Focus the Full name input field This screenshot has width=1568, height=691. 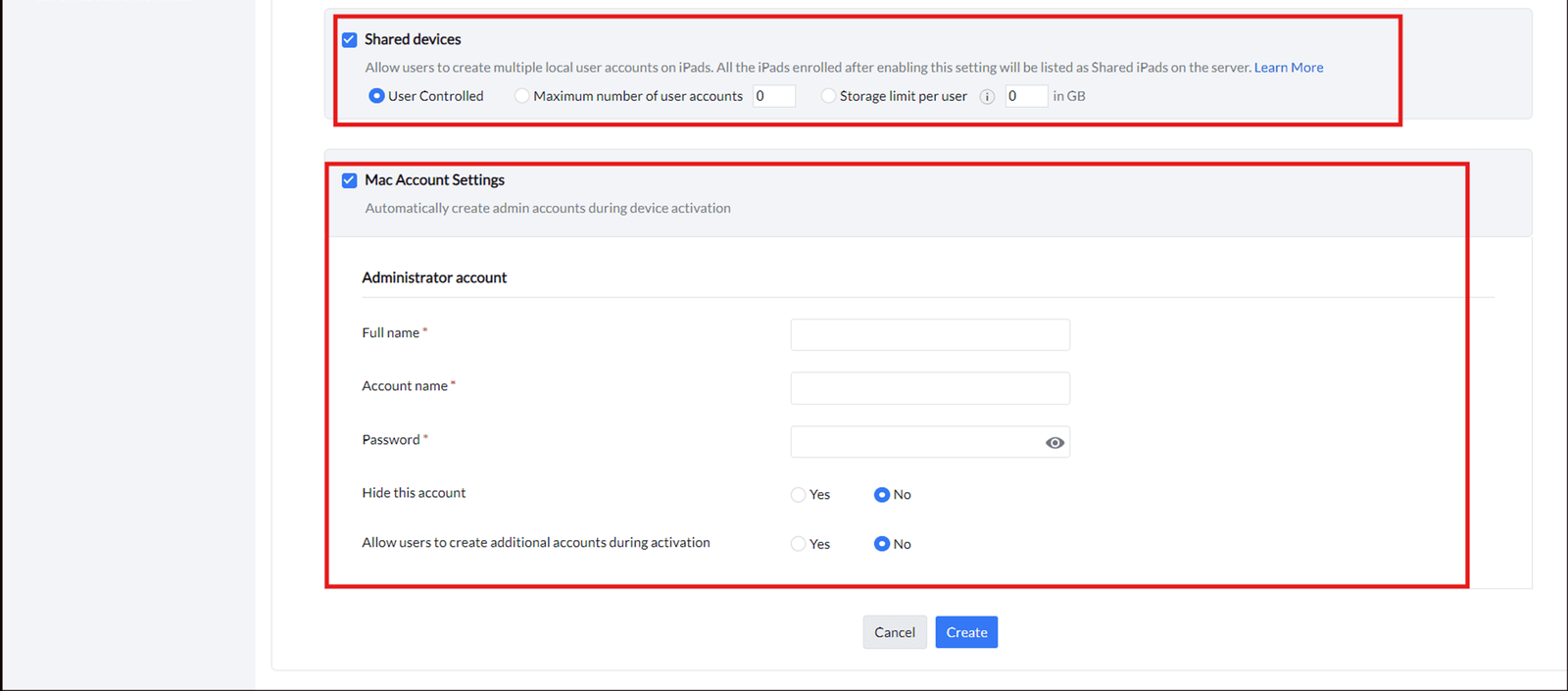click(x=930, y=334)
